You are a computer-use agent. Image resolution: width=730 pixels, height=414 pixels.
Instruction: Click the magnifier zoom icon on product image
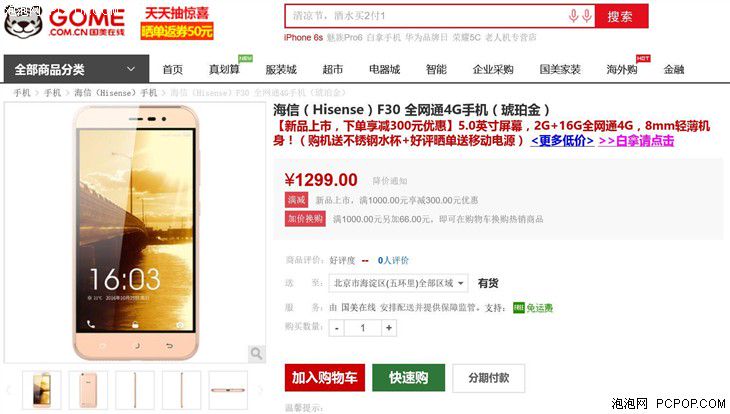tap(256, 353)
